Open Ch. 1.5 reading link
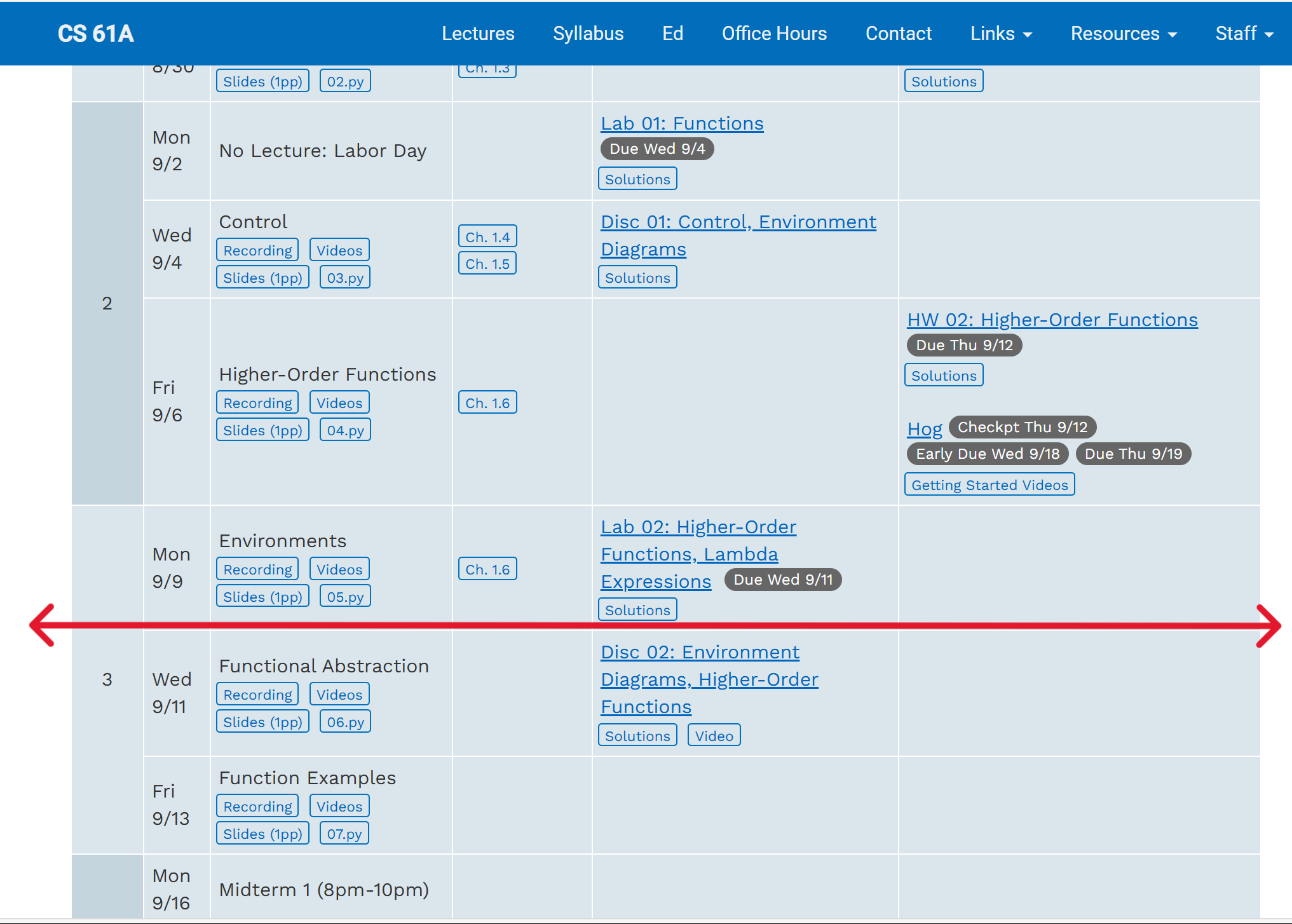The image size is (1292, 924). [487, 264]
